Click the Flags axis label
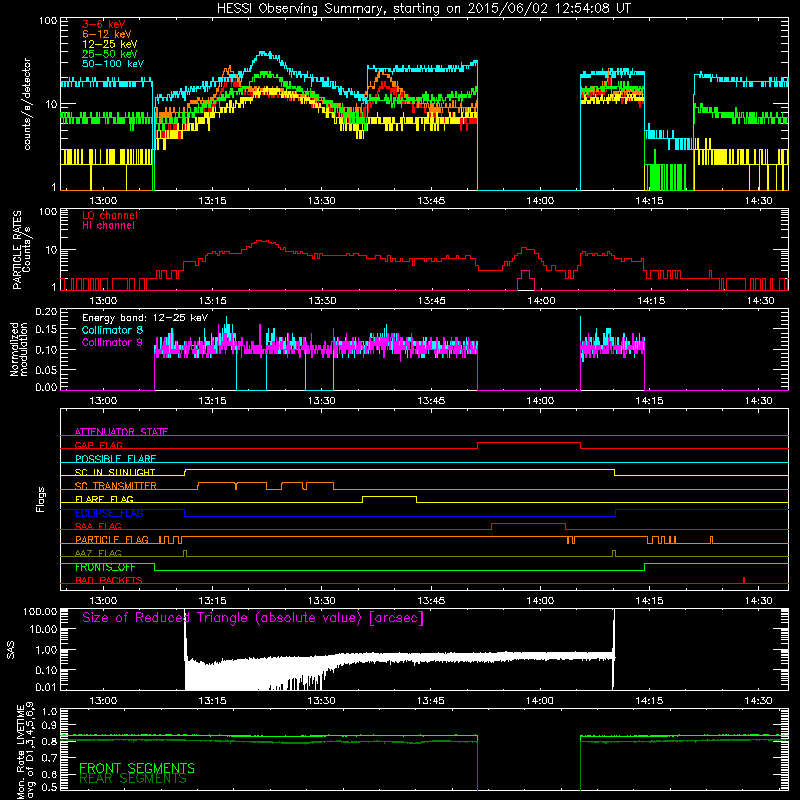 pyautogui.click(x=41, y=499)
